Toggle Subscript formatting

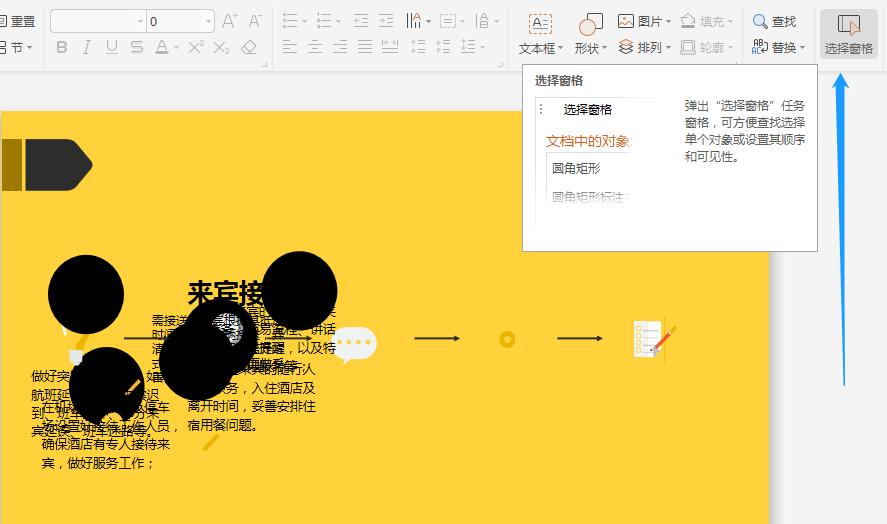221,48
